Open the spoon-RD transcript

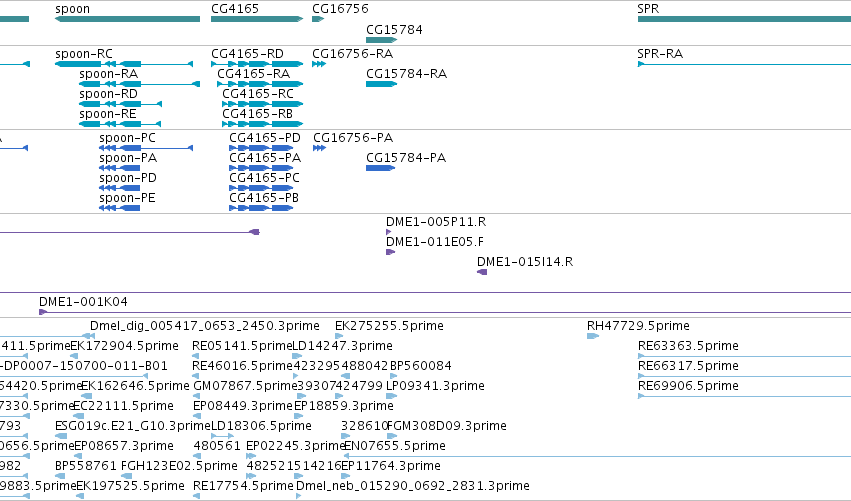point(120,104)
